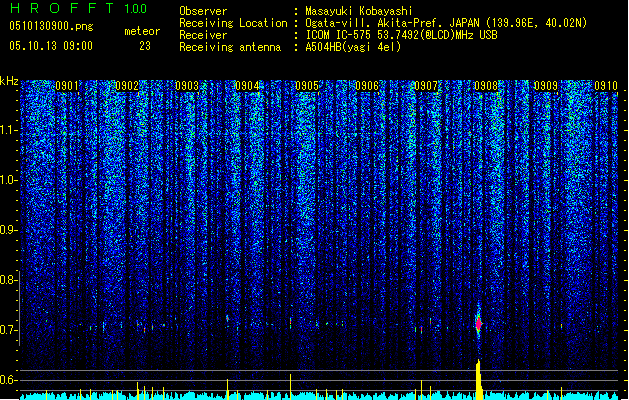Click the 1.0 kHz axis label
Screen dimensions: 629x400
tap(9, 180)
